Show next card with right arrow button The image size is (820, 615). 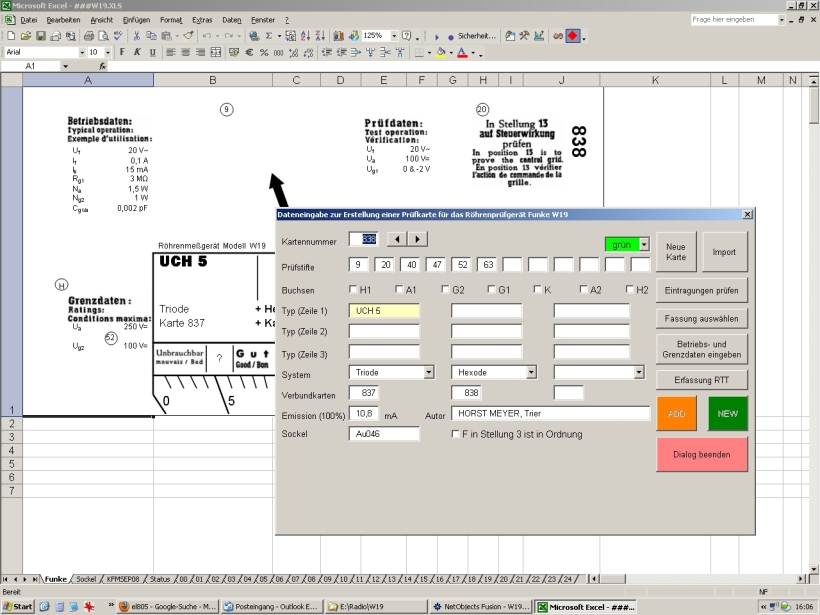417,239
